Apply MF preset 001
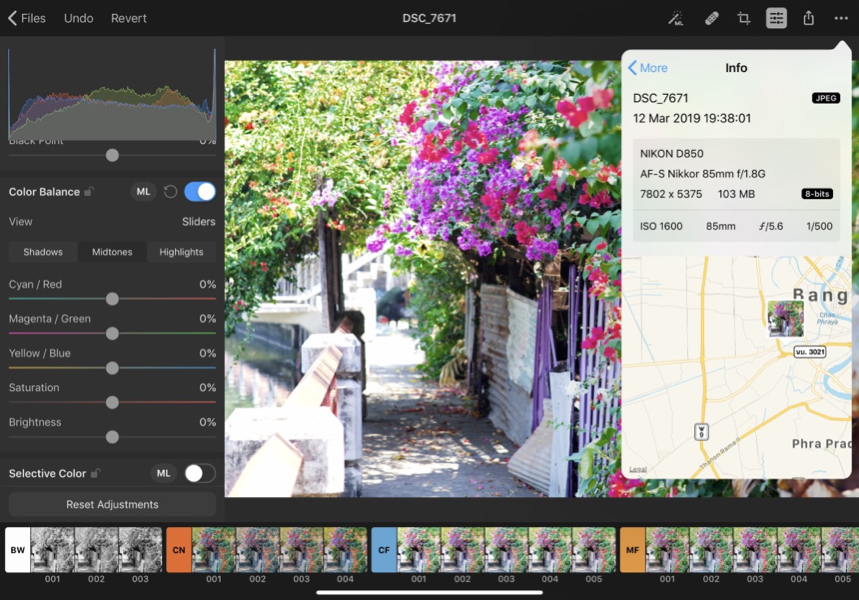Viewport: 859px width, 600px height. point(667,550)
